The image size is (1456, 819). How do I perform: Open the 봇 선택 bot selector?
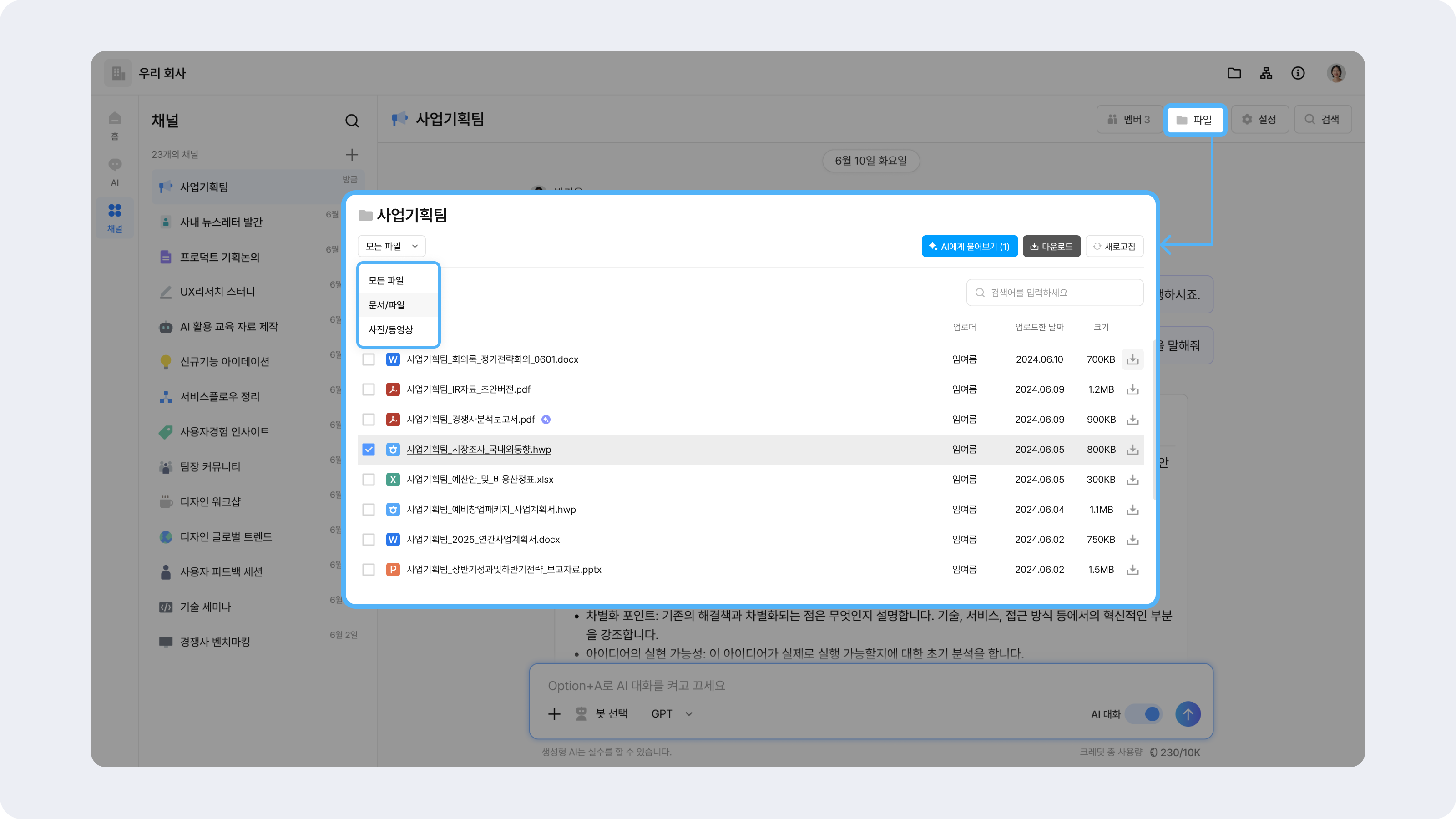(x=601, y=714)
